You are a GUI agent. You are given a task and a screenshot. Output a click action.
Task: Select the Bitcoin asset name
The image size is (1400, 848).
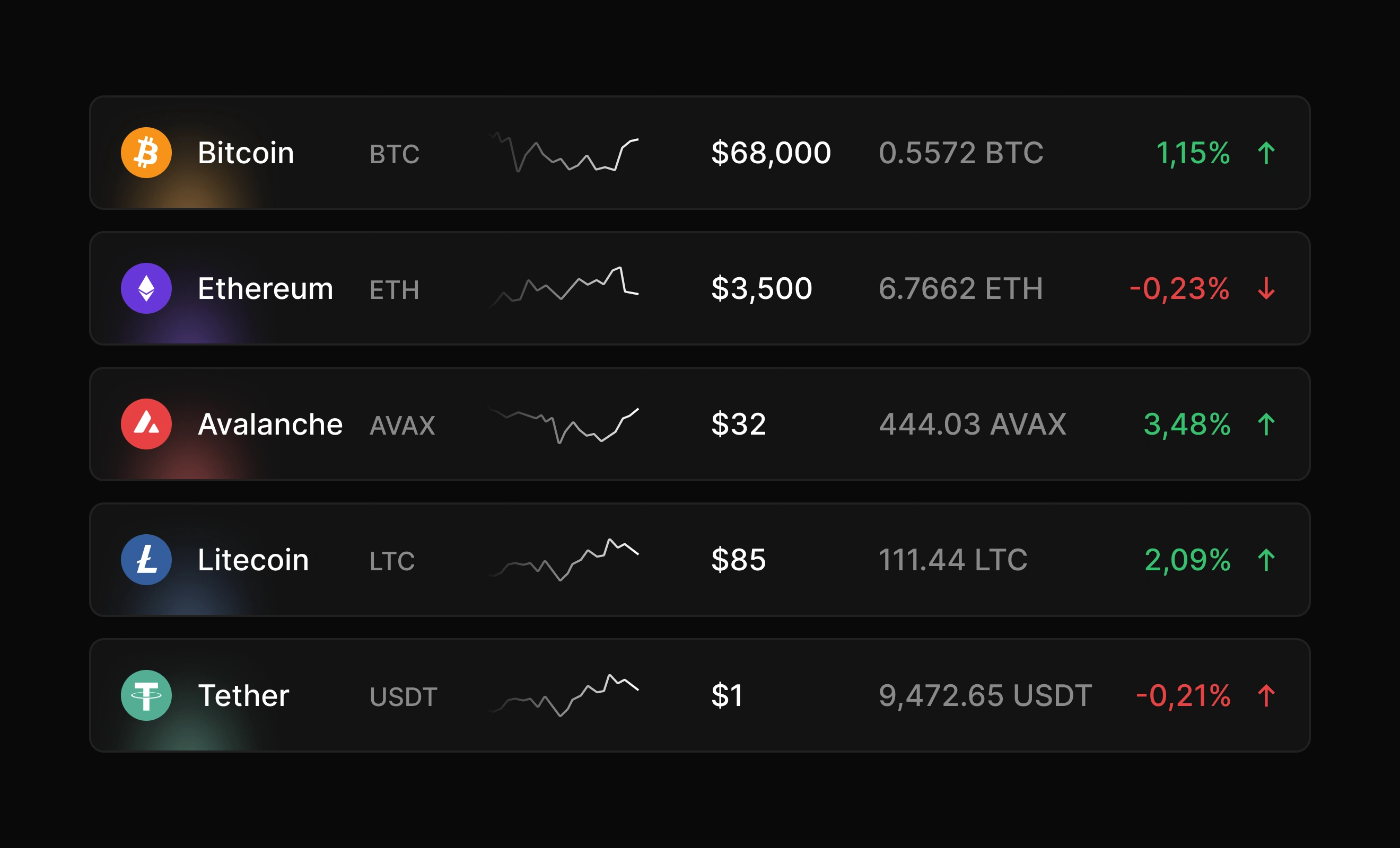click(246, 153)
